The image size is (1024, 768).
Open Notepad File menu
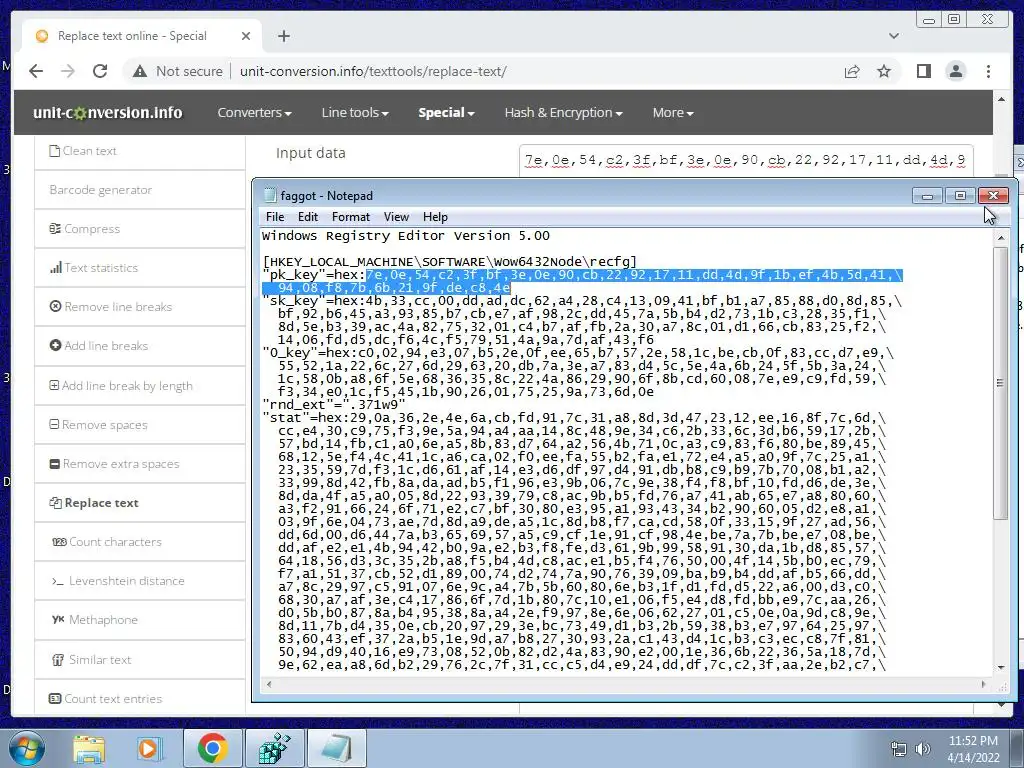(275, 217)
